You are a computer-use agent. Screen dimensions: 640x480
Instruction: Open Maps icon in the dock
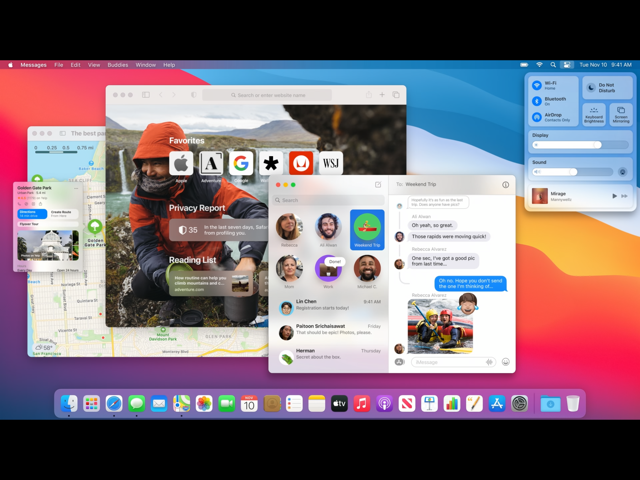[181, 404]
